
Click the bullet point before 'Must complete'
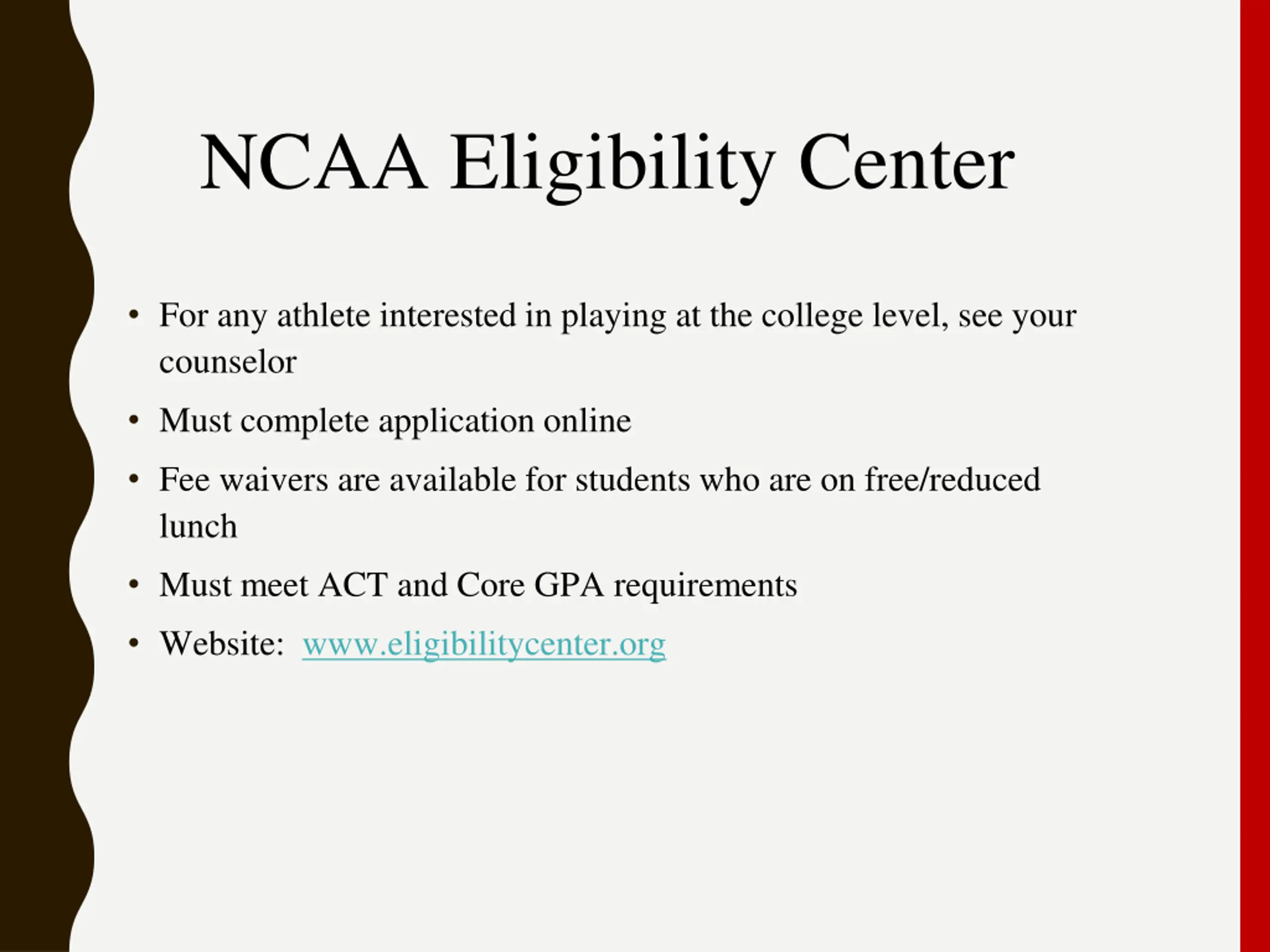(x=134, y=420)
